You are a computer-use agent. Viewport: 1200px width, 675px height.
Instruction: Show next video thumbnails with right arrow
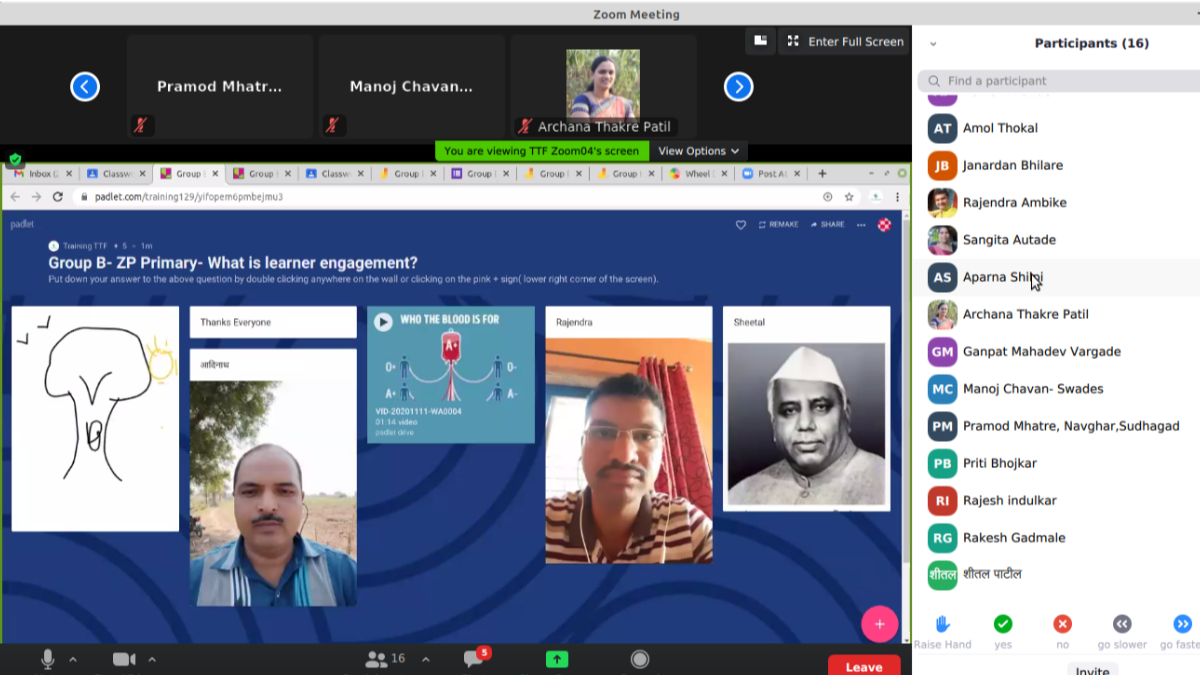pos(738,87)
